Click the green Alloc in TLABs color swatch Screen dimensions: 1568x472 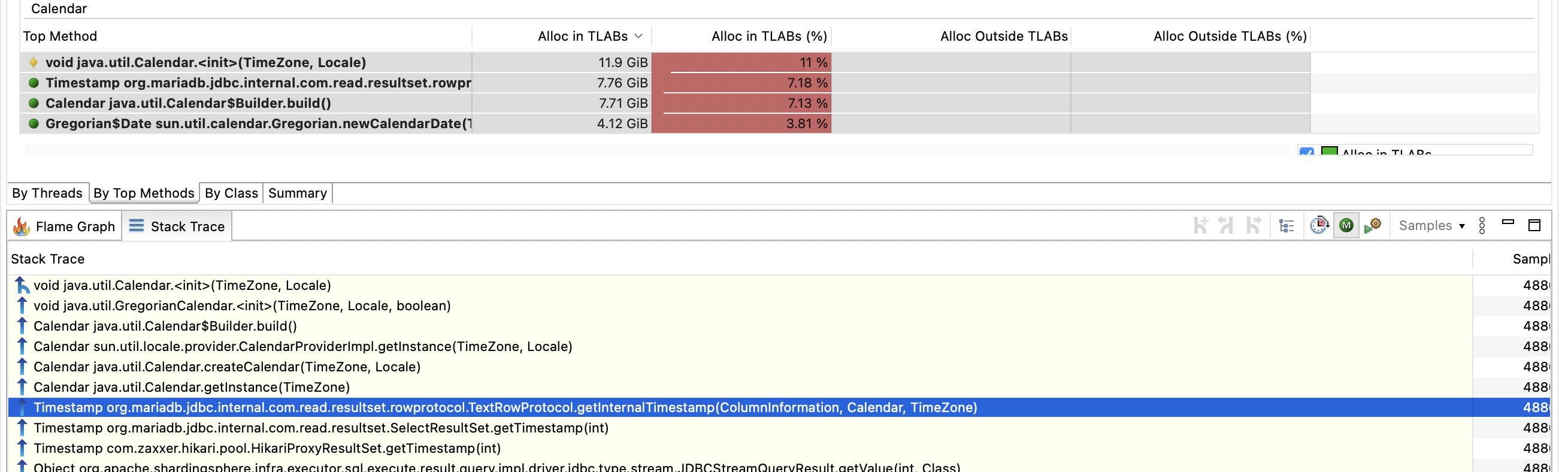(x=1330, y=152)
